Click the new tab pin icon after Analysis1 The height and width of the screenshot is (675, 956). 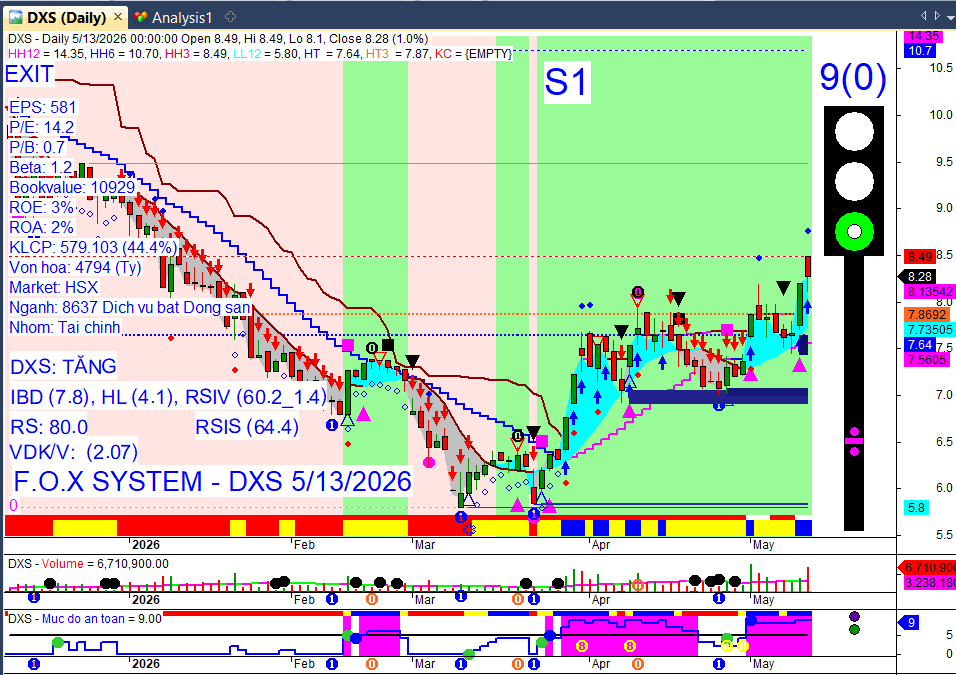(x=230, y=17)
